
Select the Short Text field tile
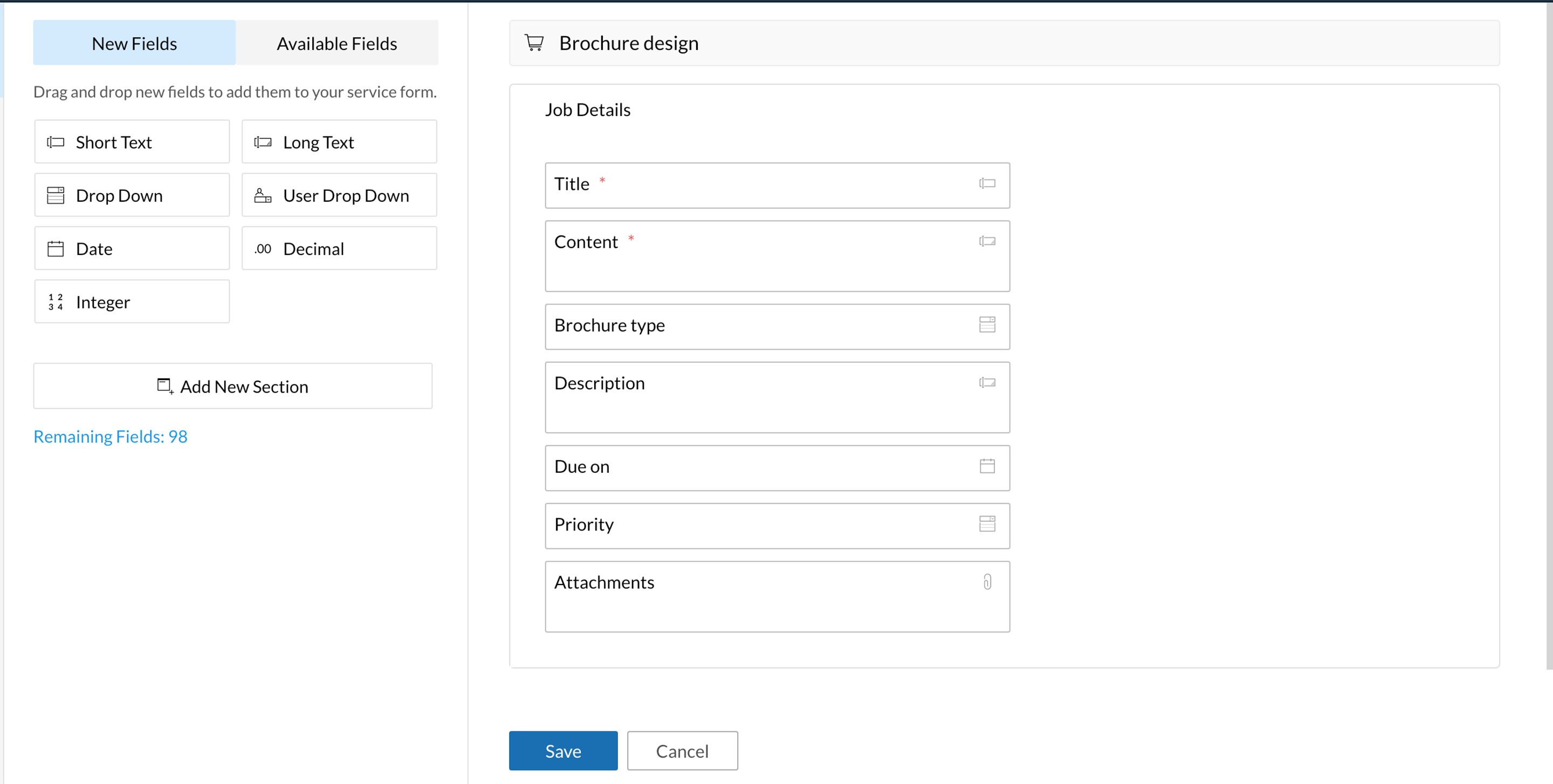tap(132, 142)
